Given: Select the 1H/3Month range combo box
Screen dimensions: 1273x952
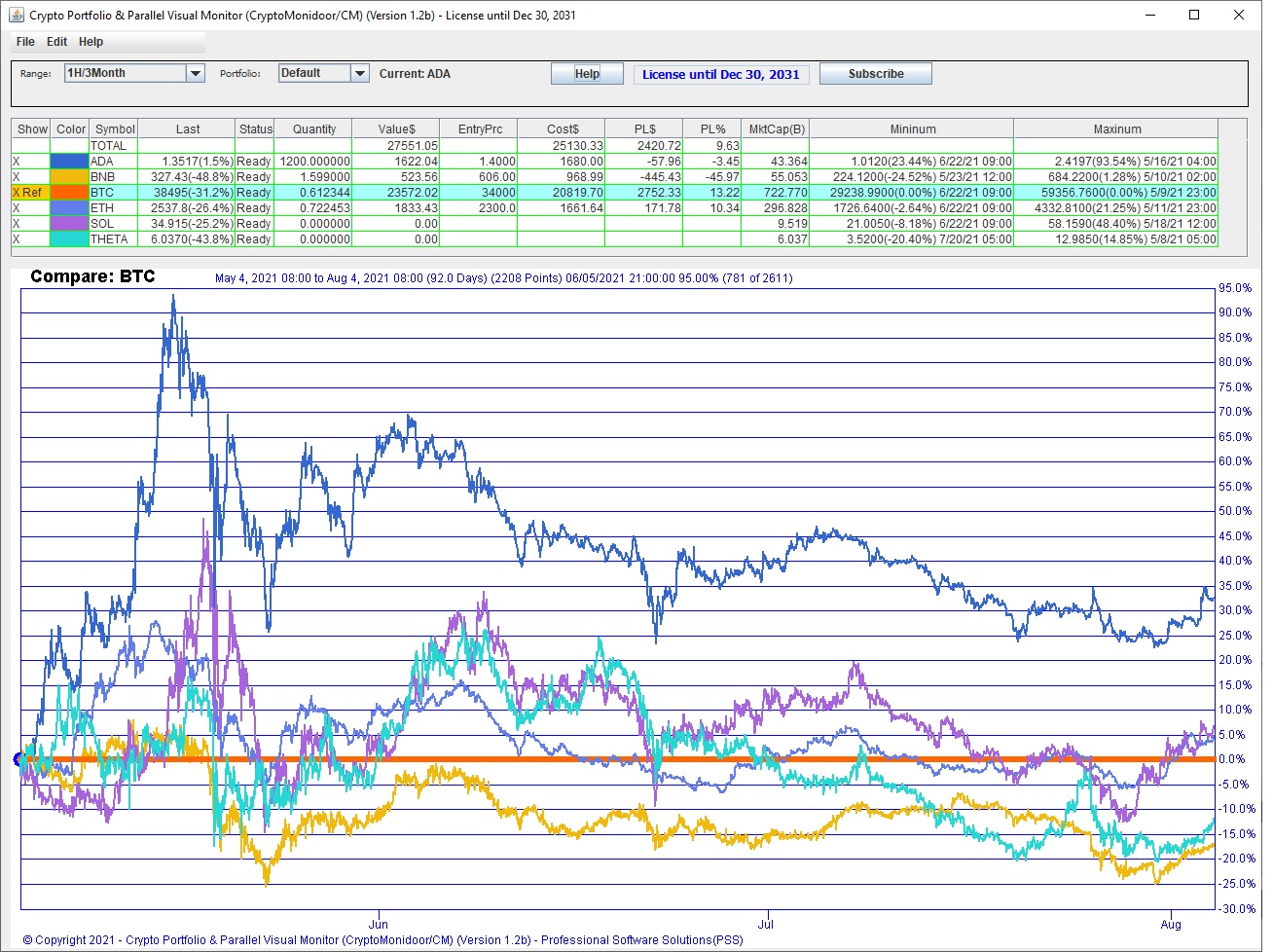Looking at the screenshot, I should click(134, 73).
